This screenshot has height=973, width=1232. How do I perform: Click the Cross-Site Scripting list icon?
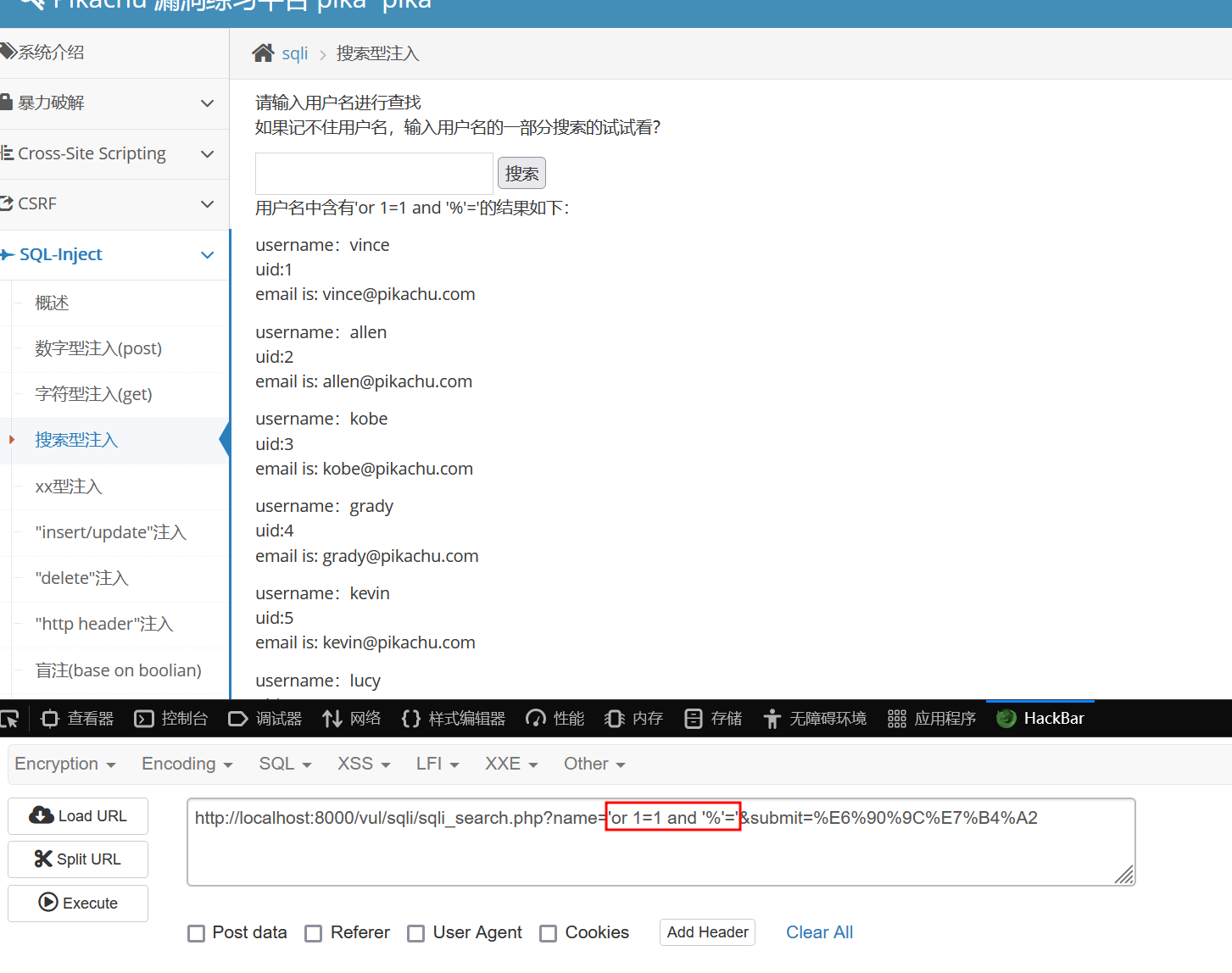coord(8,153)
